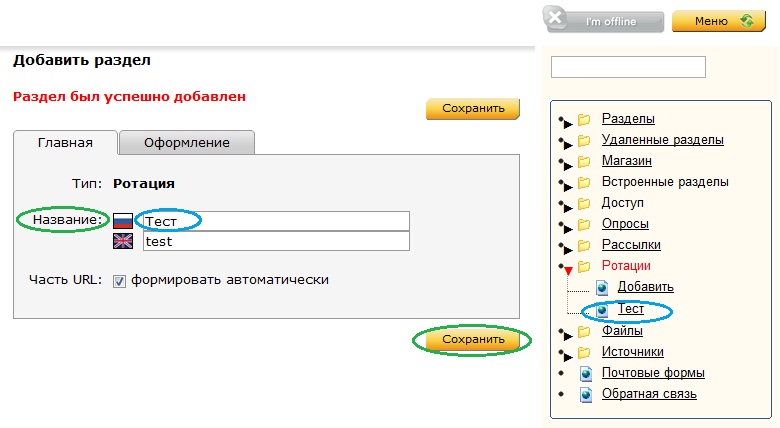The image size is (780, 428).
Task: Switch to the Оформление tab
Action: [x=187, y=143]
